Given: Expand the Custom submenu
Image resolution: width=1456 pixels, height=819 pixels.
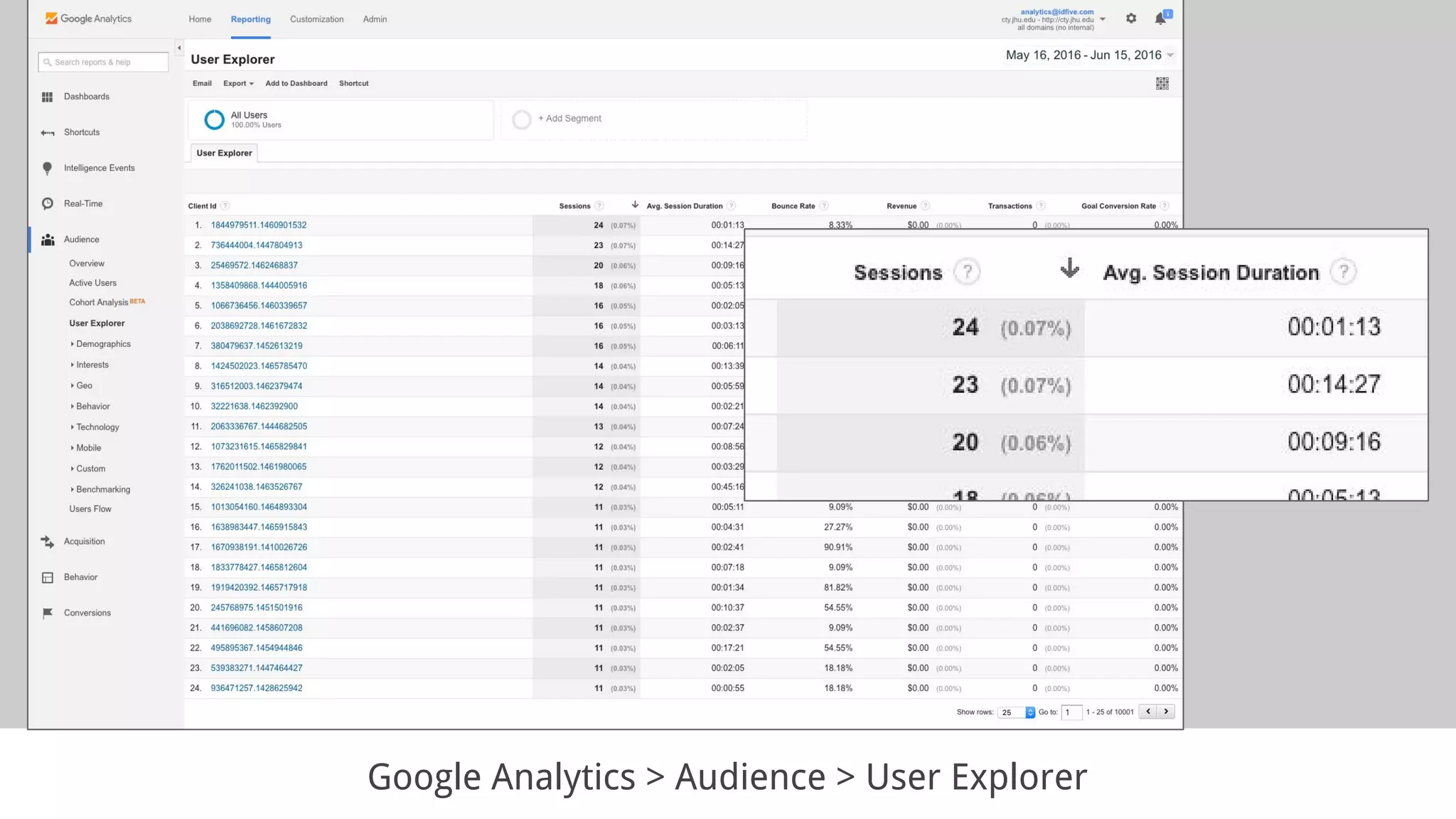Looking at the screenshot, I should (87, 469).
